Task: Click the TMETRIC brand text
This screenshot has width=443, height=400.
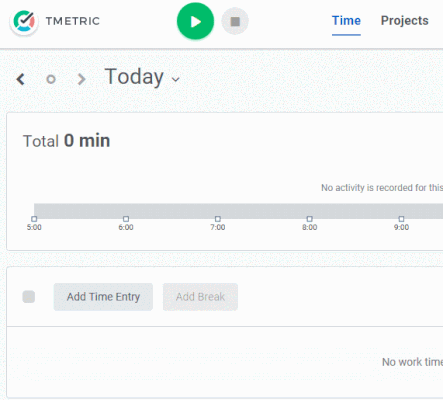Action: (x=73, y=21)
